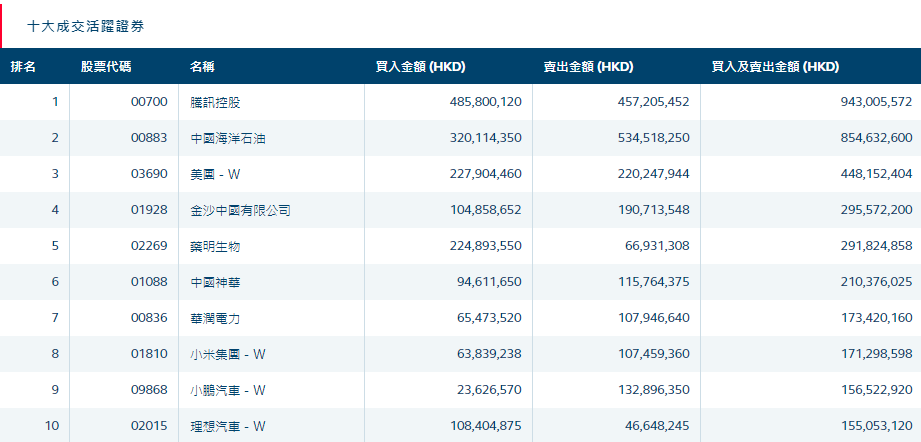This screenshot has width=921, height=442.
Task: Click the 股票代碼 column header
Action: click(x=106, y=67)
